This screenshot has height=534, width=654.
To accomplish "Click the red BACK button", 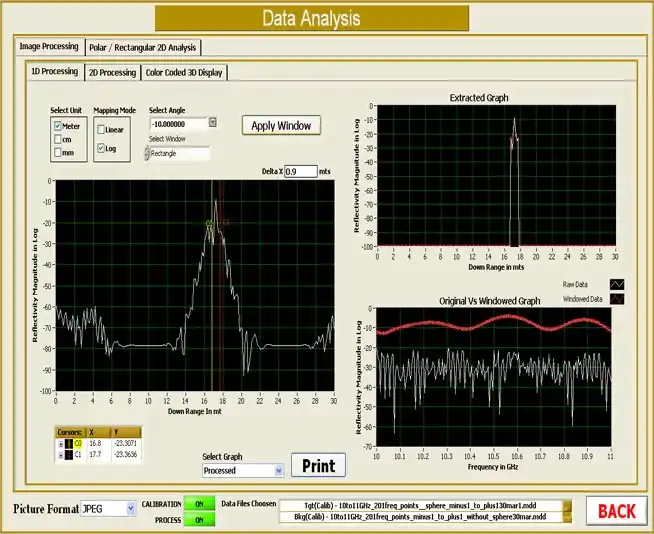I will click(616, 511).
